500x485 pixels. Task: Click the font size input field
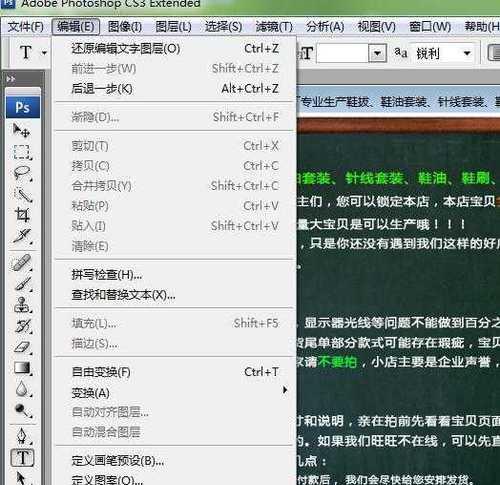(x=343, y=53)
